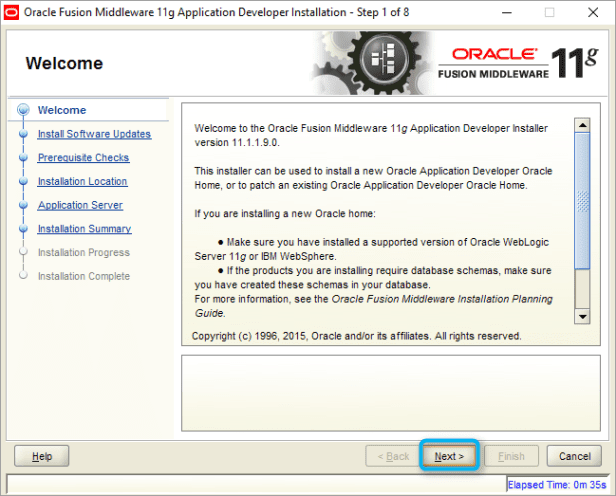
Task: Click bullet next to Install Software Updates
Action: click(24, 134)
